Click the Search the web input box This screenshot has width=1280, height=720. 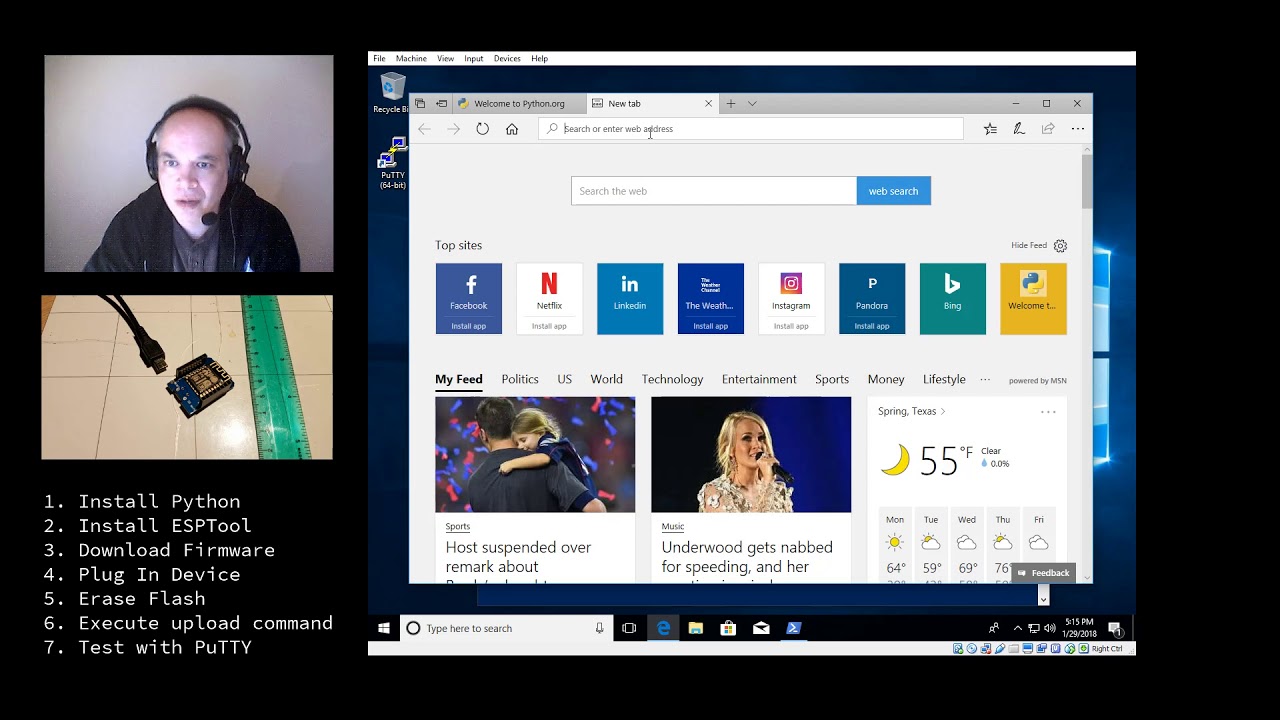[x=714, y=191]
